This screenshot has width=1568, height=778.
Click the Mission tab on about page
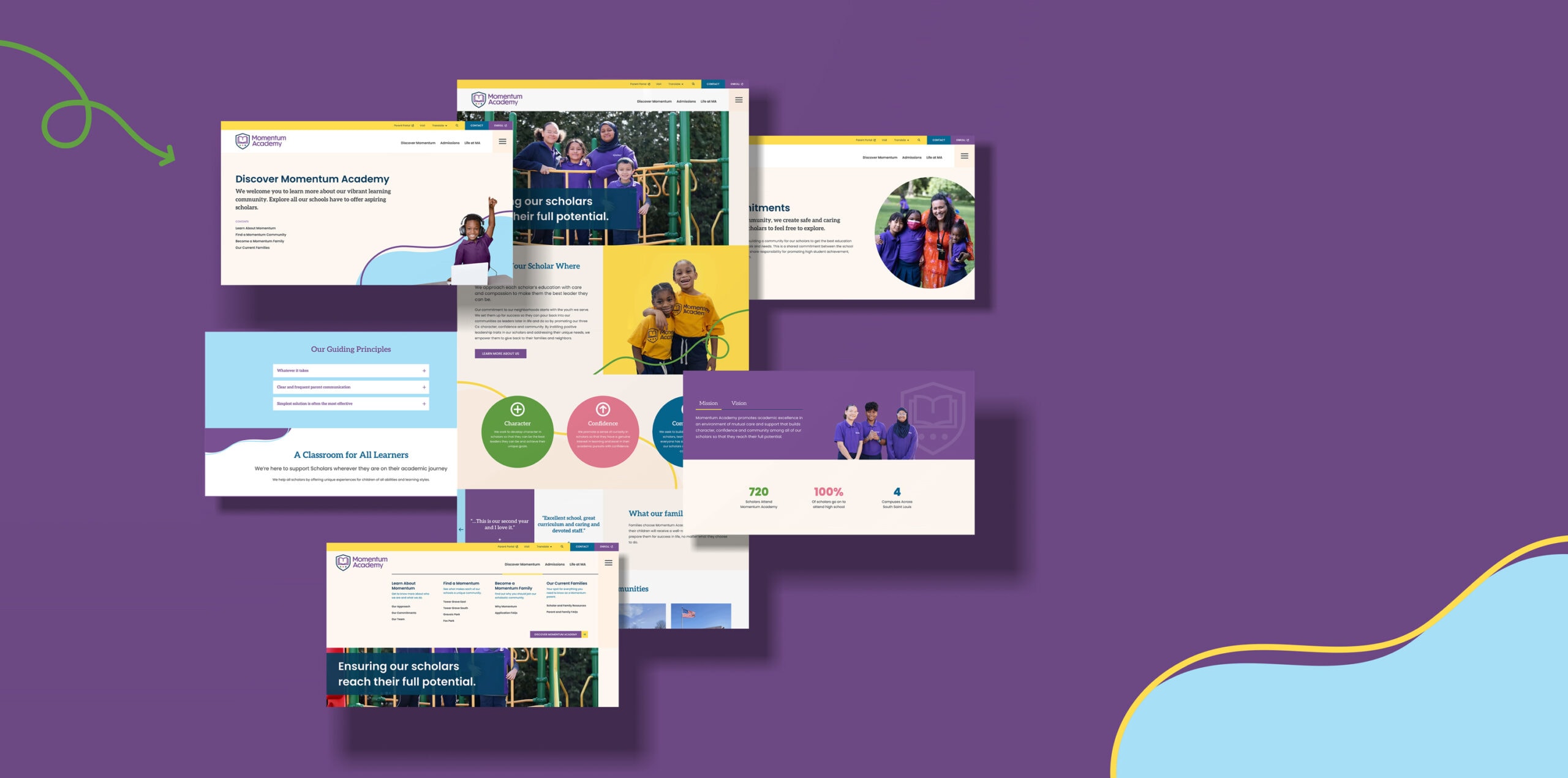click(709, 403)
